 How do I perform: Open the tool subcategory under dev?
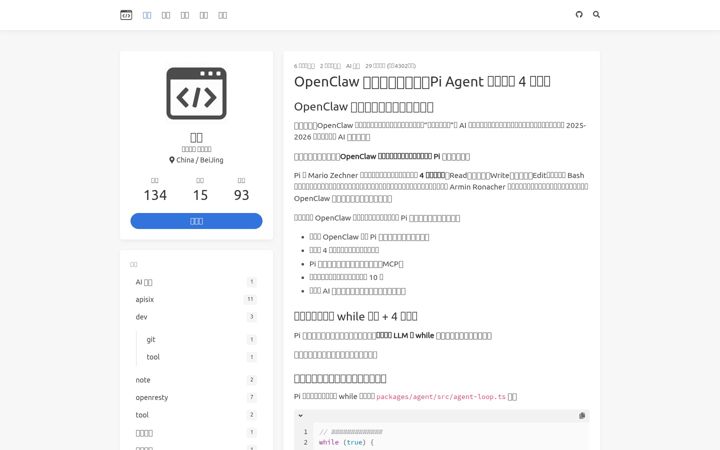point(201,357)
